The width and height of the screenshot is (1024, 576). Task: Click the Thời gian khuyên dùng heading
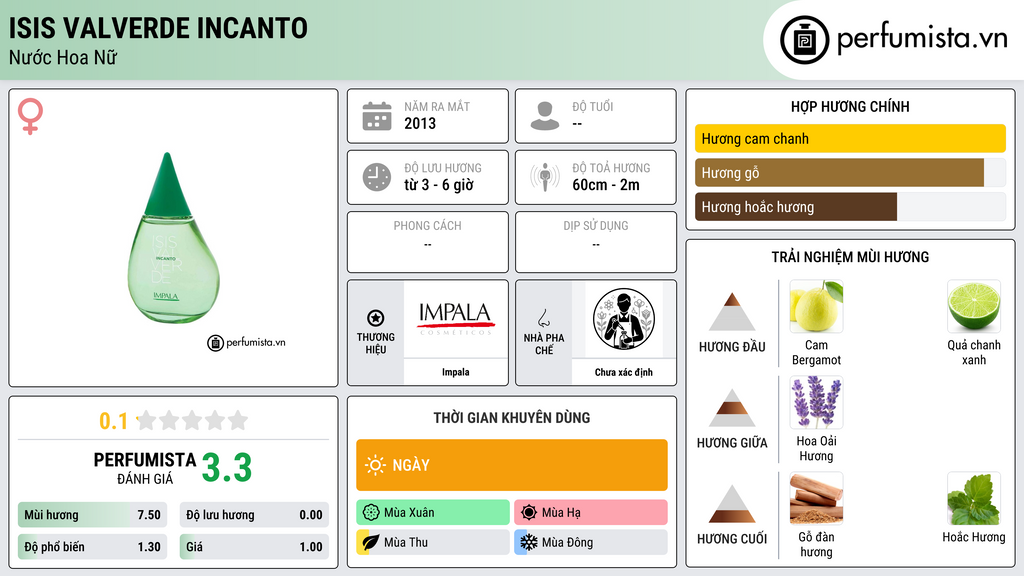click(512, 418)
